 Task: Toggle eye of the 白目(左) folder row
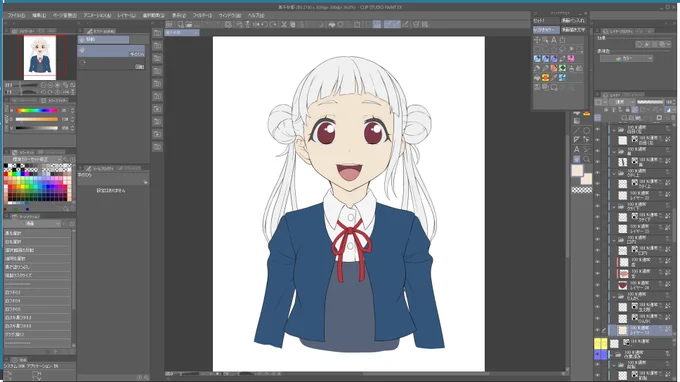pos(598,129)
